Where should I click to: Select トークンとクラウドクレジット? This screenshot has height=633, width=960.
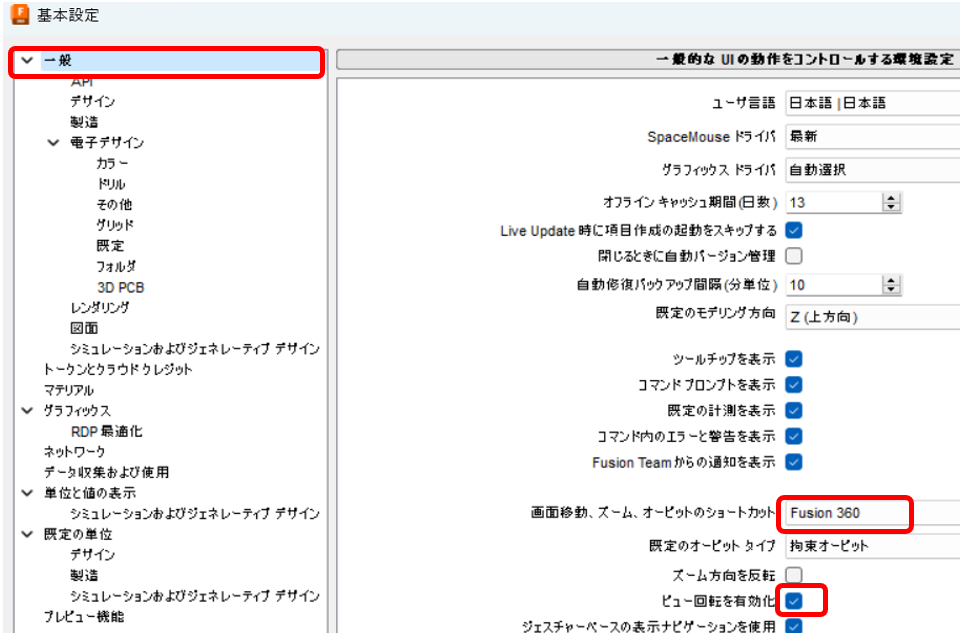[x=118, y=369]
